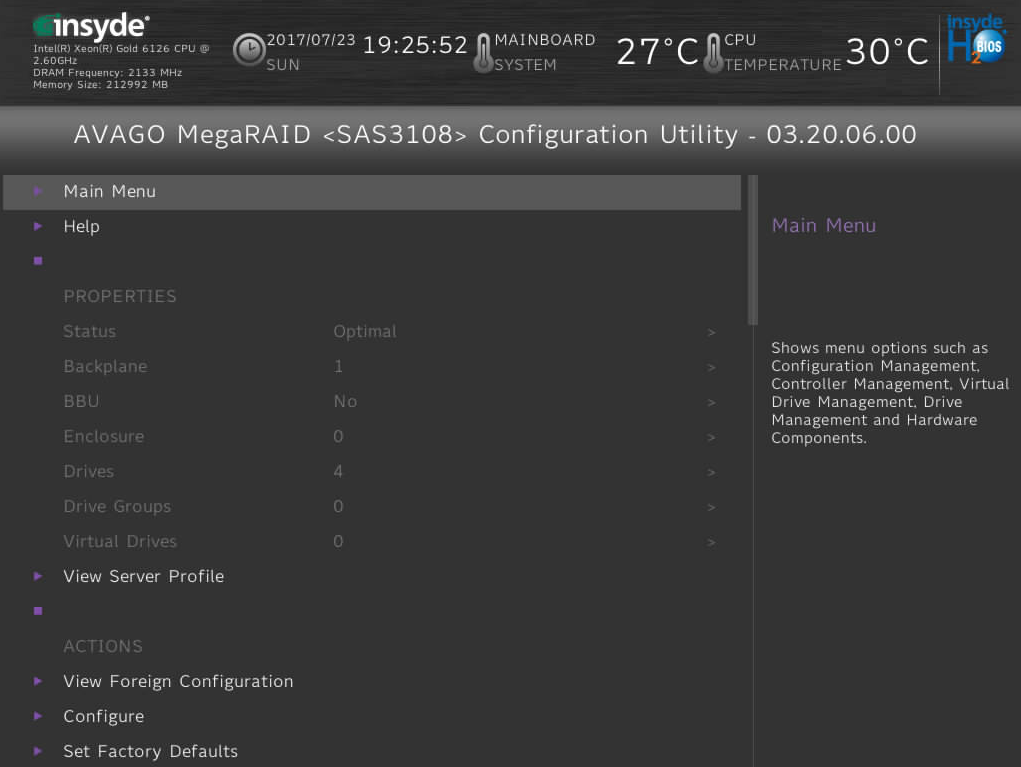The height and width of the screenshot is (767, 1021).
Task: Click the arrow icon beside Help
Action: click(38, 226)
